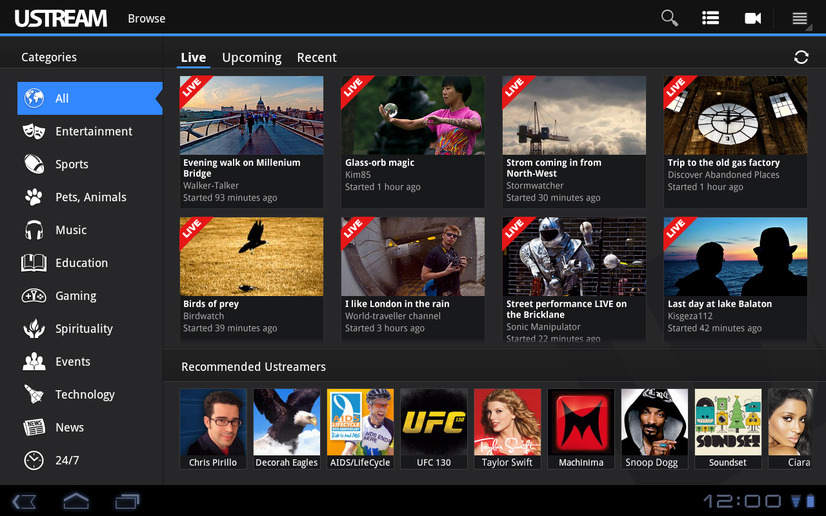Open Chris Pirillo recommended channel
826x516 pixels.
click(213, 429)
